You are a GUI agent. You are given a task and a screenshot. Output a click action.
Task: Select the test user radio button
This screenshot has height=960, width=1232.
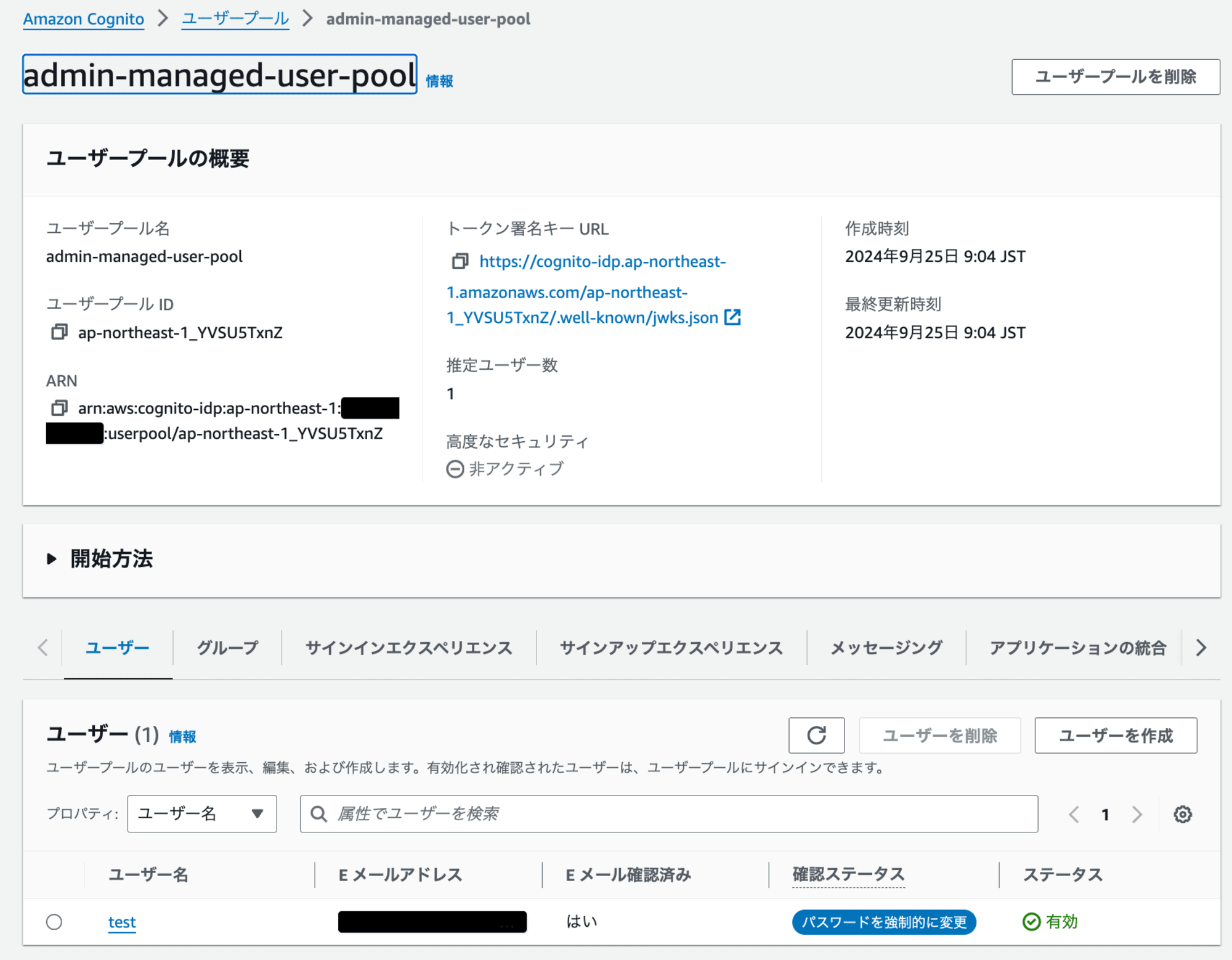click(x=54, y=922)
